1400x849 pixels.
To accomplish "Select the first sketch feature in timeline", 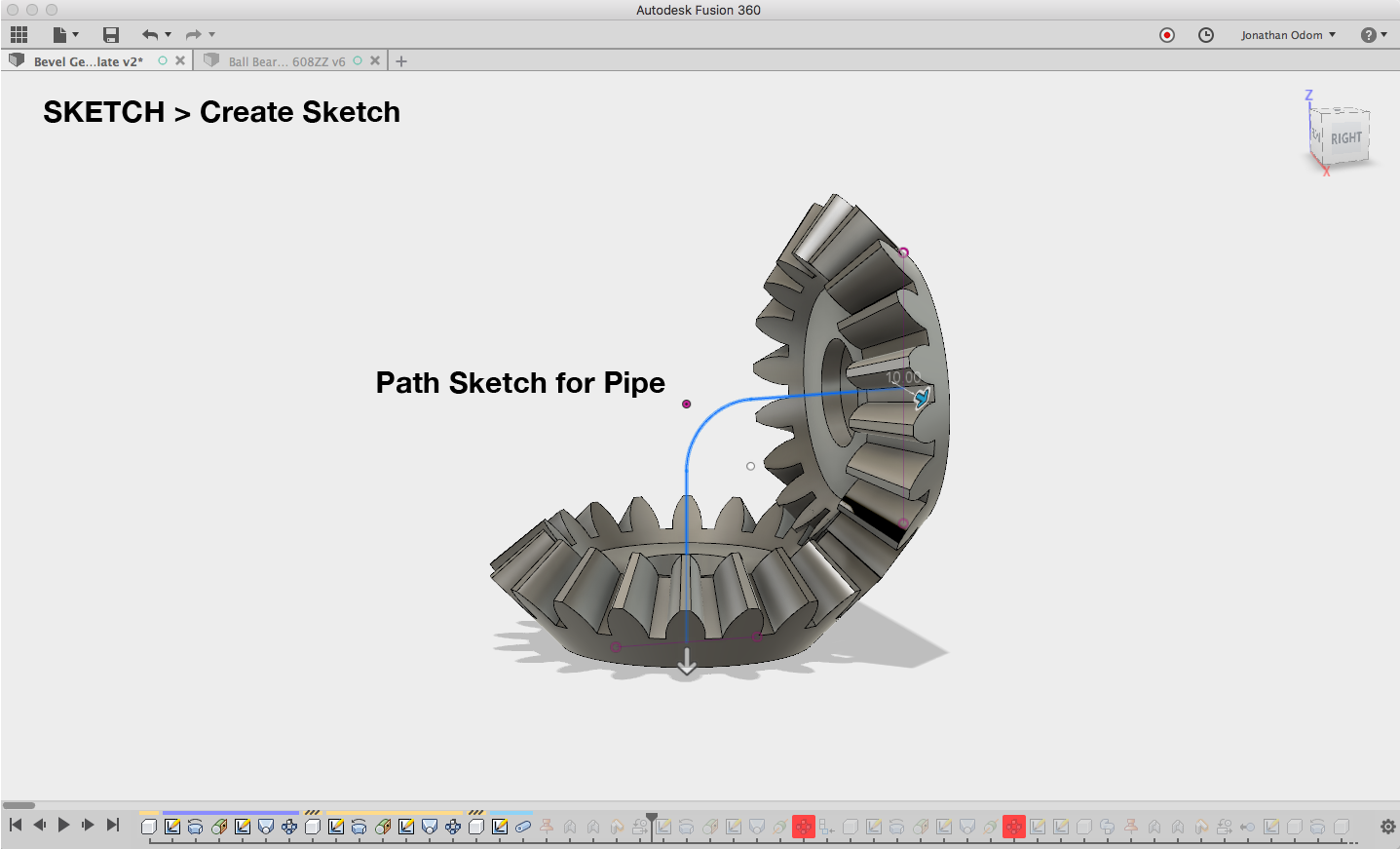I will (x=172, y=827).
